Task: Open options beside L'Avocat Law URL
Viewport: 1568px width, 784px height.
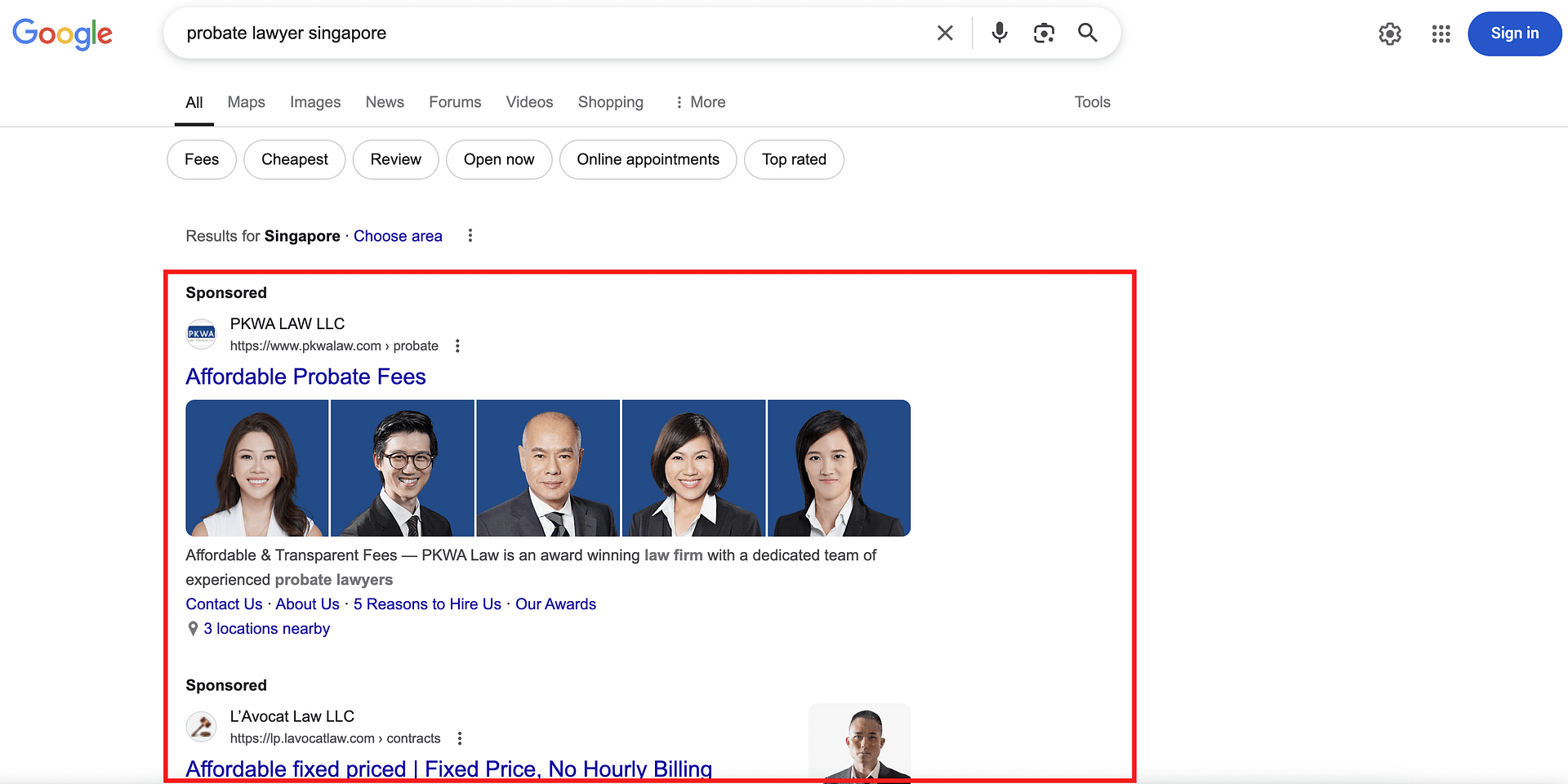Action: (x=460, y=738)
